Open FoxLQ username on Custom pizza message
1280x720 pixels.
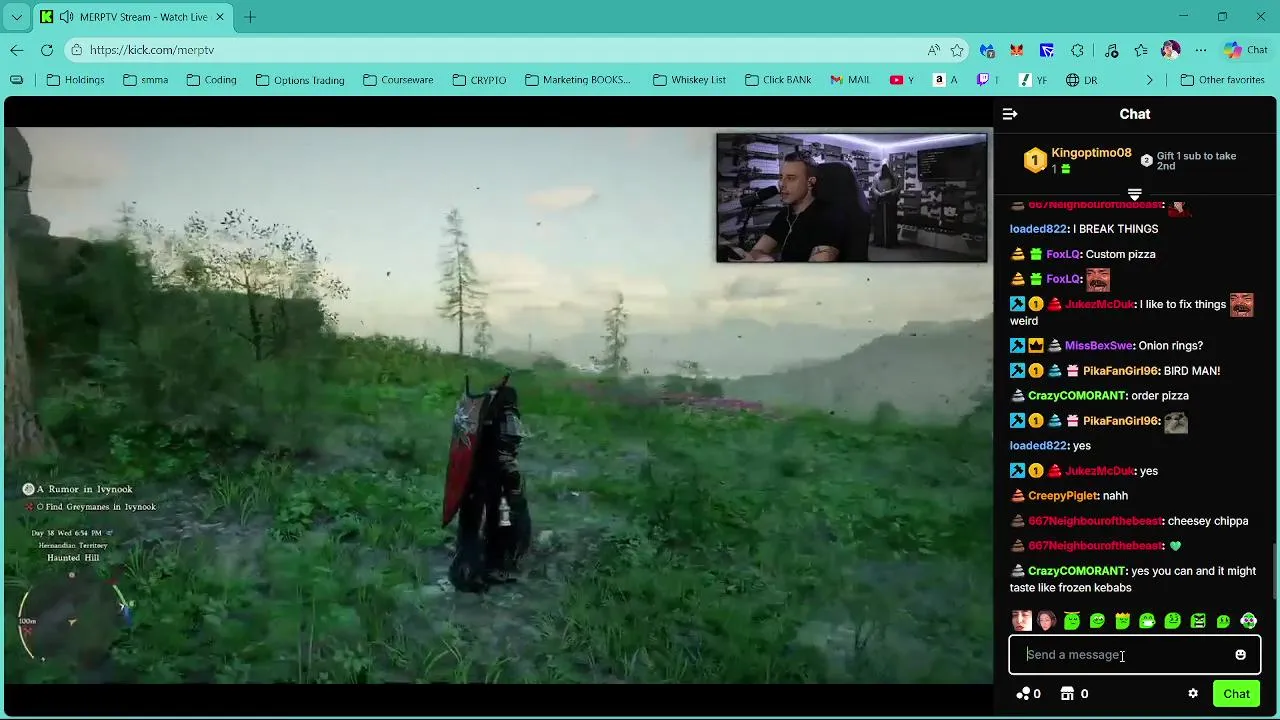click(1063, 254)
